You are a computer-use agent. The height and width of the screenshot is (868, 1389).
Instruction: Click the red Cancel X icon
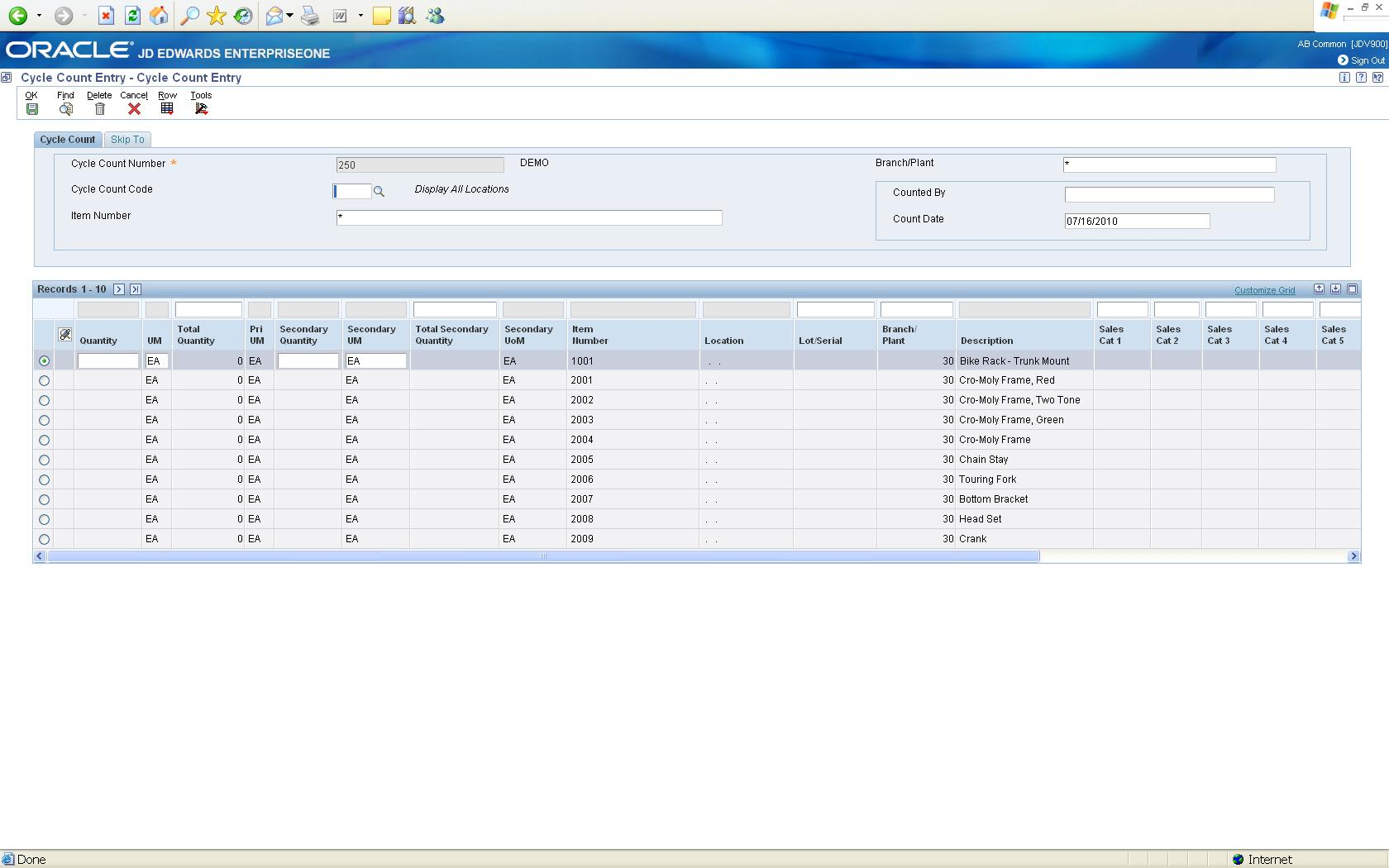134,109
